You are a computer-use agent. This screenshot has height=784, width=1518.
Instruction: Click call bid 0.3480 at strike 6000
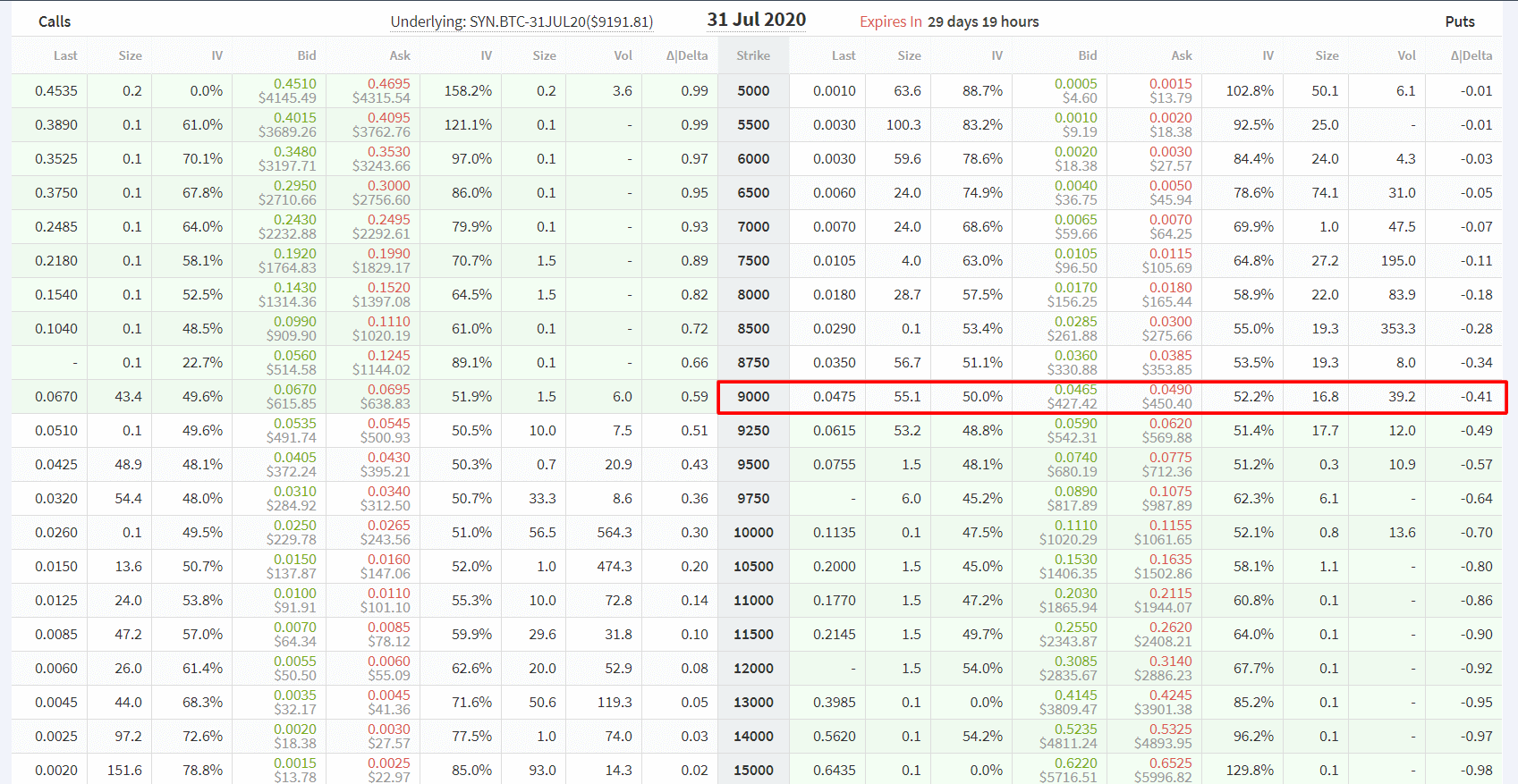pos(295,152)
